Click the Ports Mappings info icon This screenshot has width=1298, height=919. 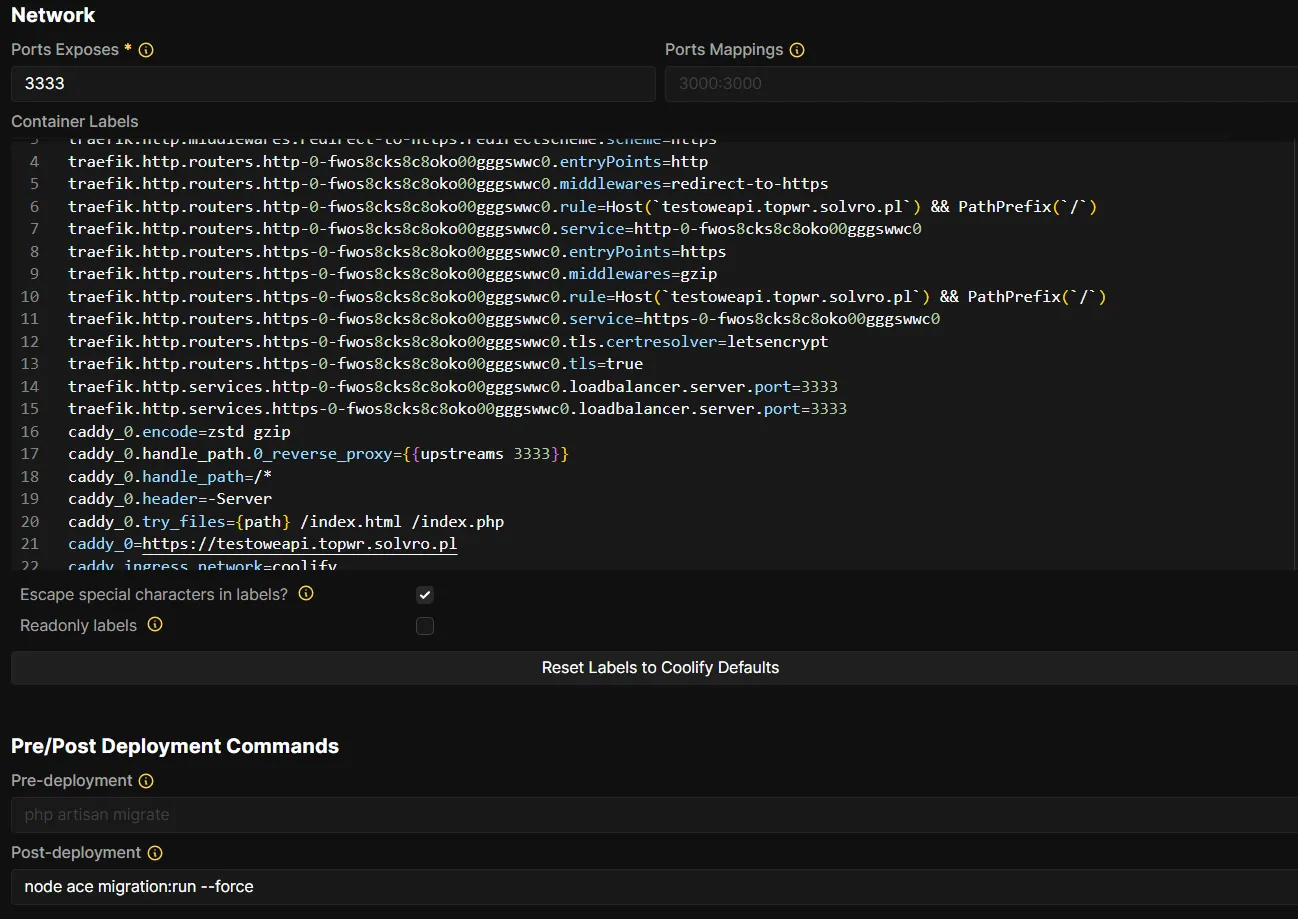[797, 50]
